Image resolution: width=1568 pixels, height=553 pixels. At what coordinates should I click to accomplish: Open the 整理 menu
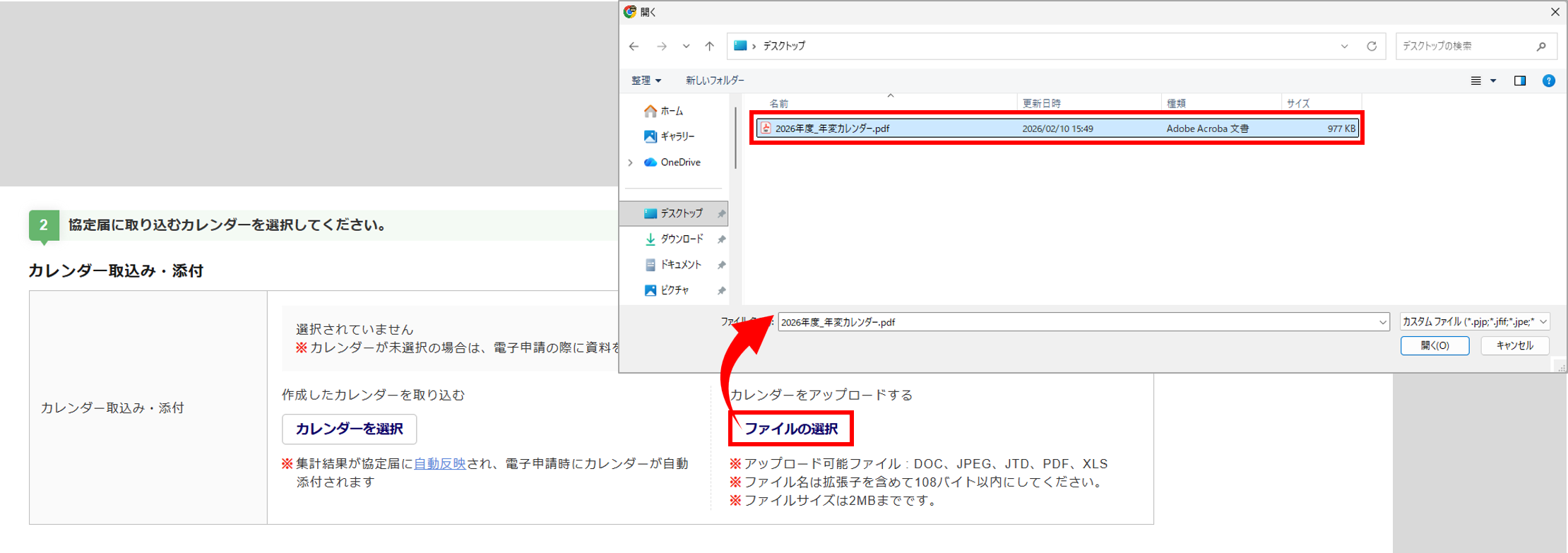pyautogui.click(x=646, y=81)
